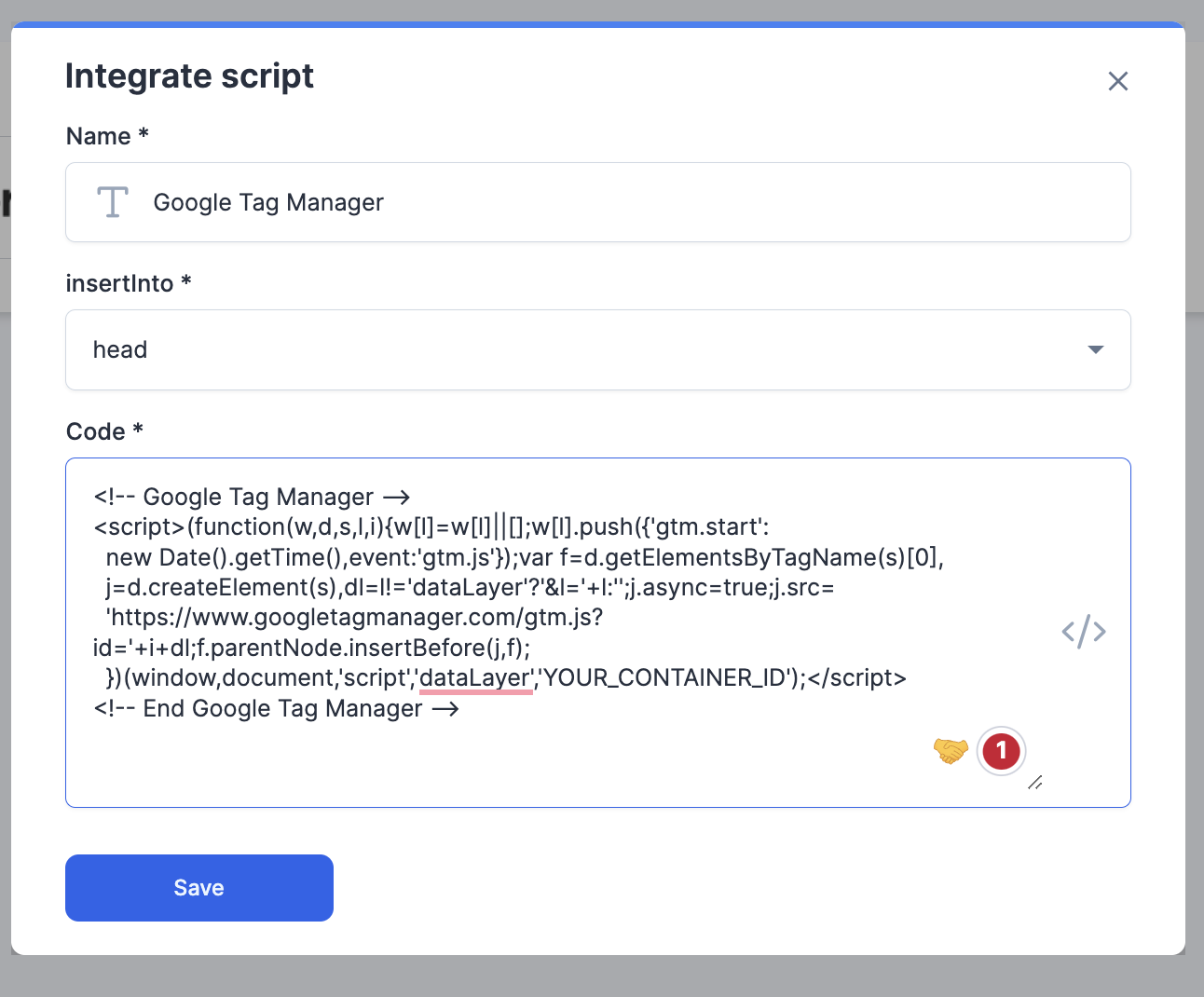Click the resize handle of the Code box

[x=1035, y=784]
